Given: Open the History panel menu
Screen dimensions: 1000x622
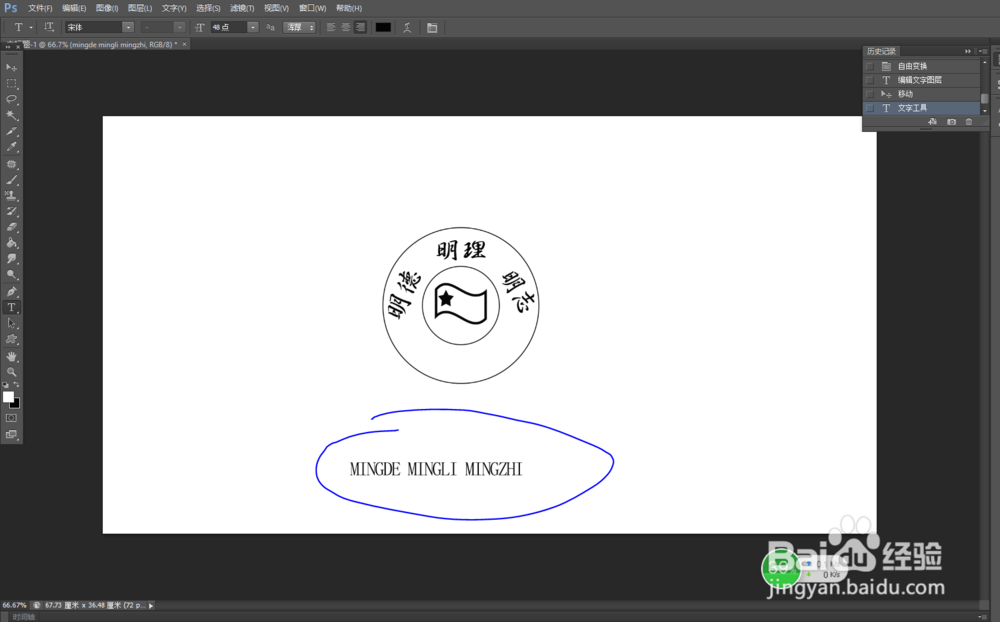Looking at the screenshot, I should (x=983, y=51).
